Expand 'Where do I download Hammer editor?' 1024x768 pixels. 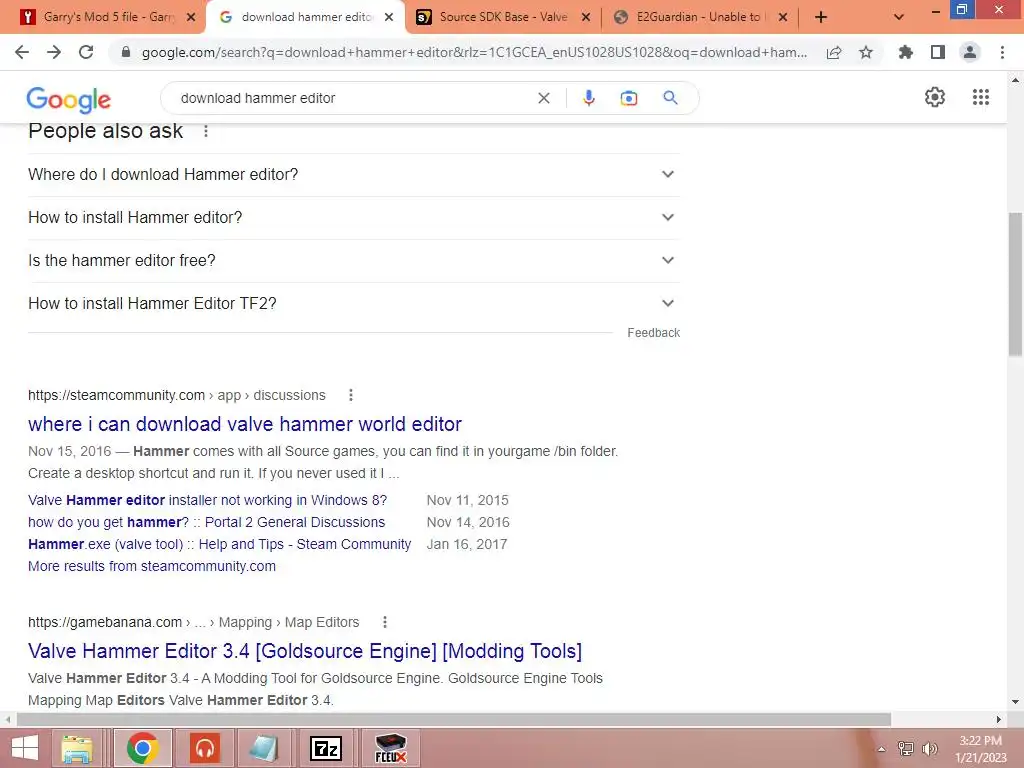(354, 174)
